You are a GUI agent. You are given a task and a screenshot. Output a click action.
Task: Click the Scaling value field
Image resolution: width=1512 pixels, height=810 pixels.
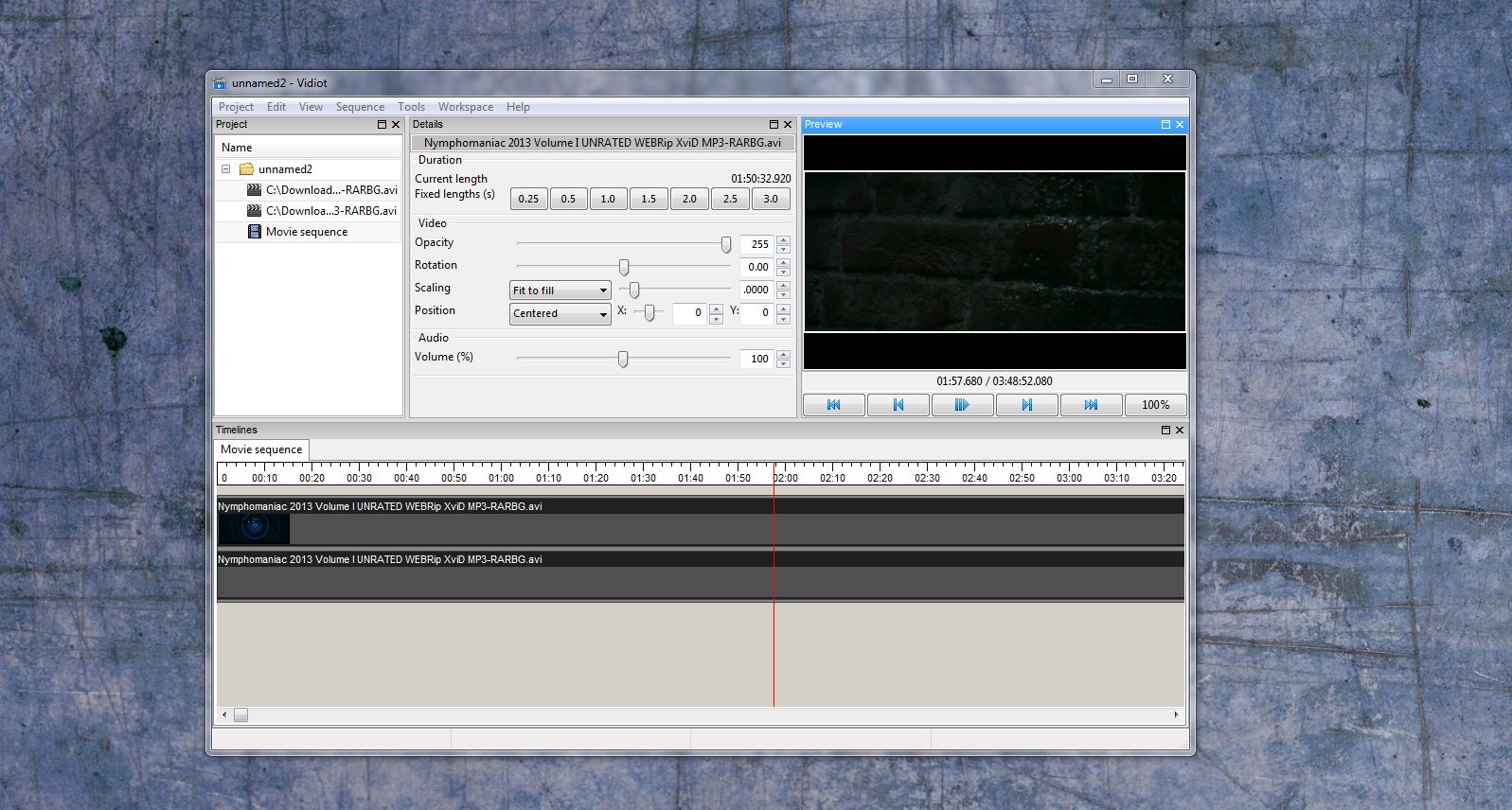tap(756, 290)
